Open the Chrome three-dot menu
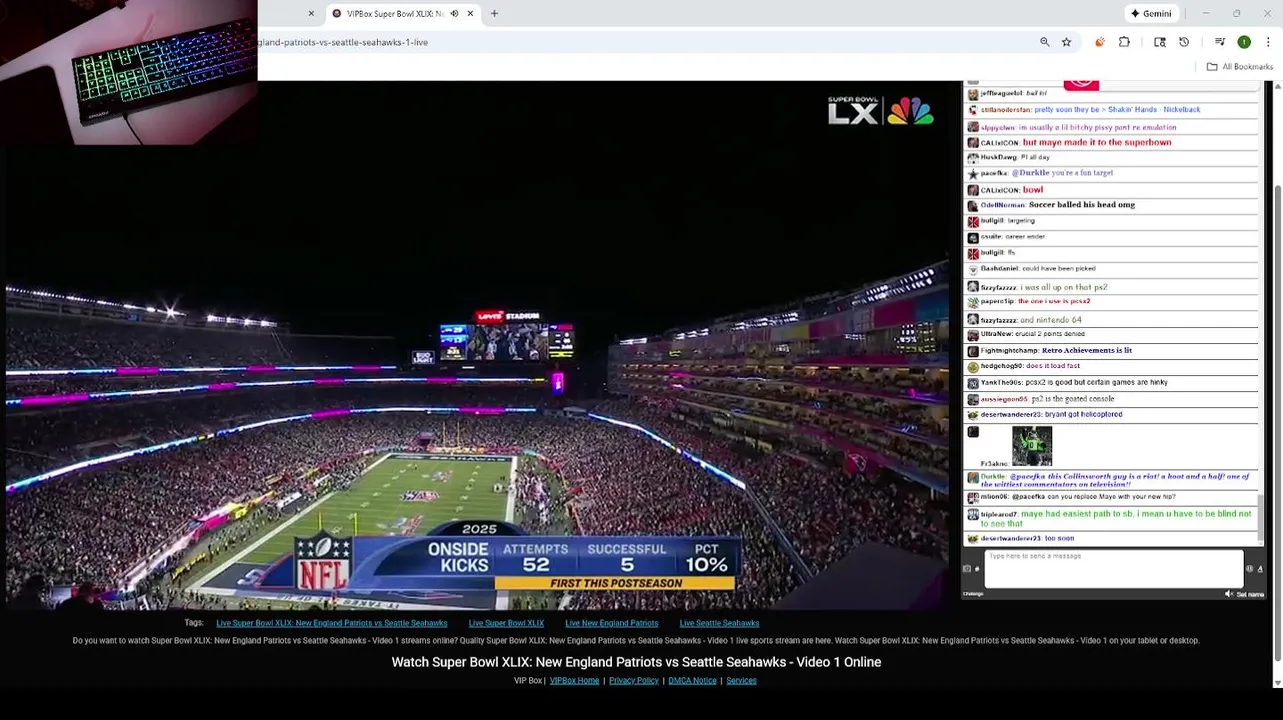This screenshot has height=720, width=1283. (1268, 42)
